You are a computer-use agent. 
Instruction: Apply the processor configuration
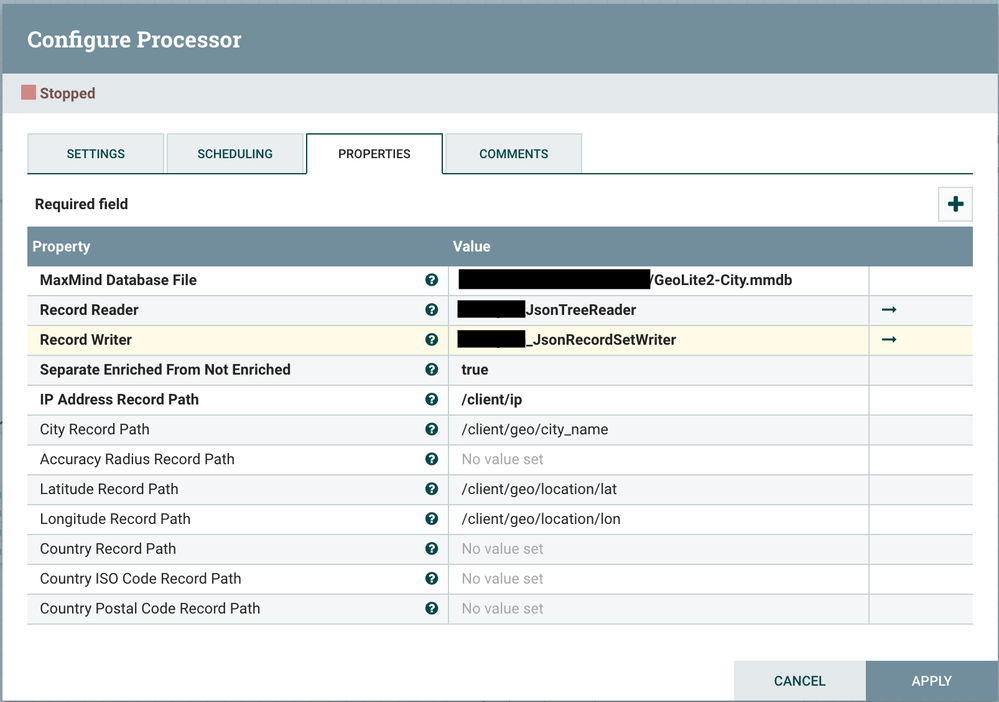click(x=931, y=681)
